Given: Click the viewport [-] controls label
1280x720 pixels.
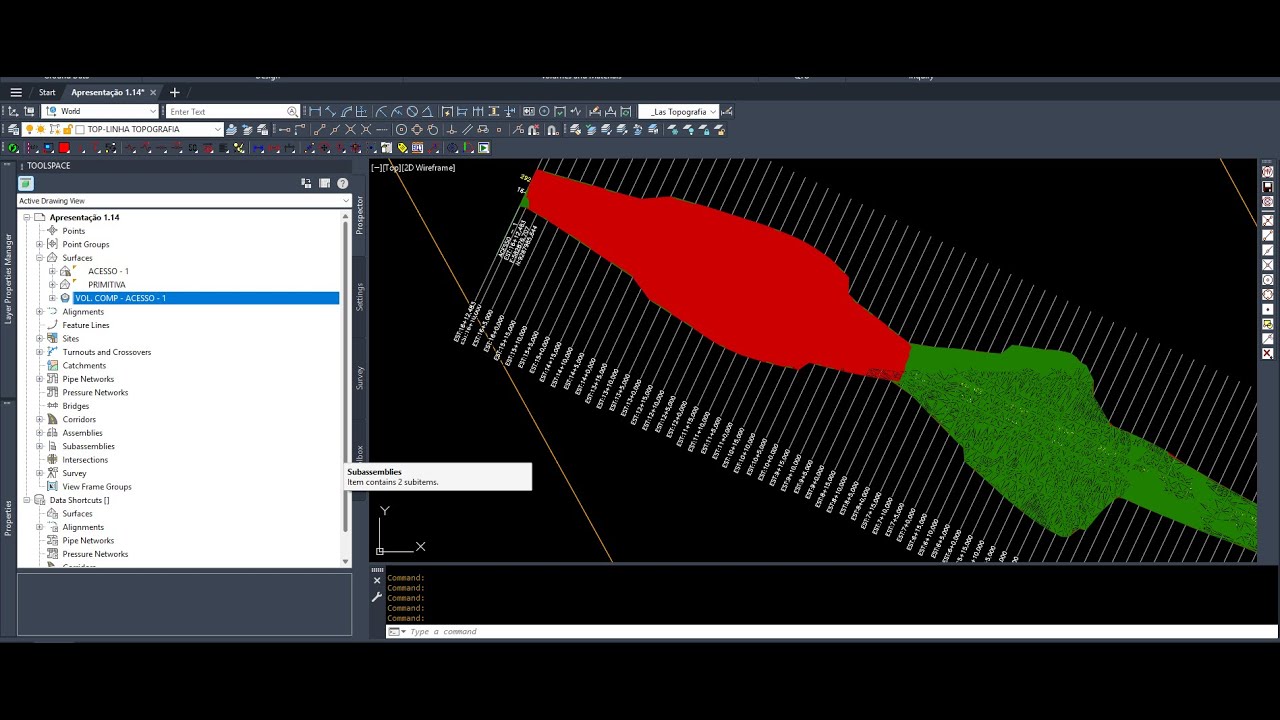Looking at the screenshot, I should tap(376, 168).
